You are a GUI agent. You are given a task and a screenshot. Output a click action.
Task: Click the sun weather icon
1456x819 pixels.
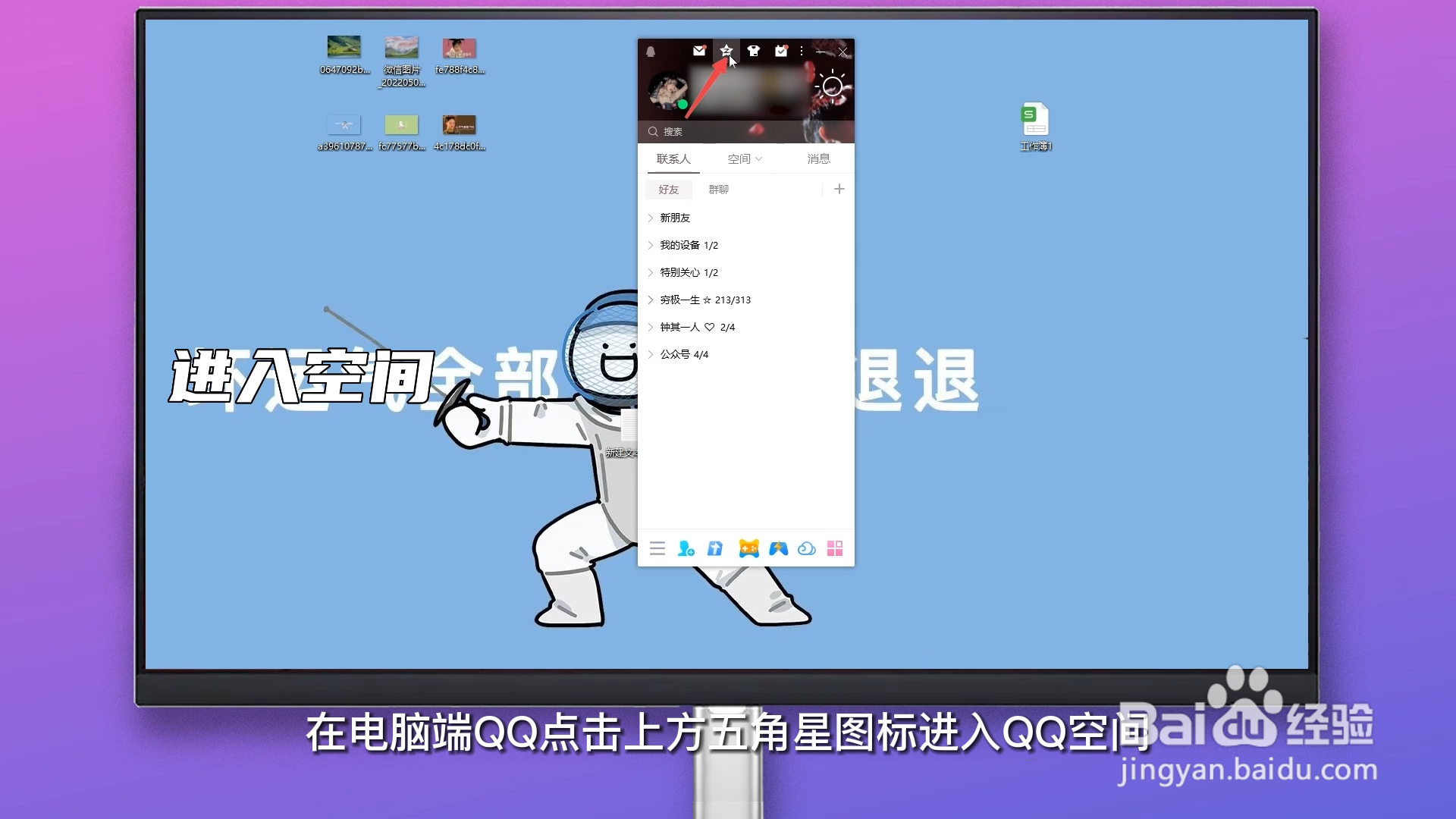[x=832, y=86]
